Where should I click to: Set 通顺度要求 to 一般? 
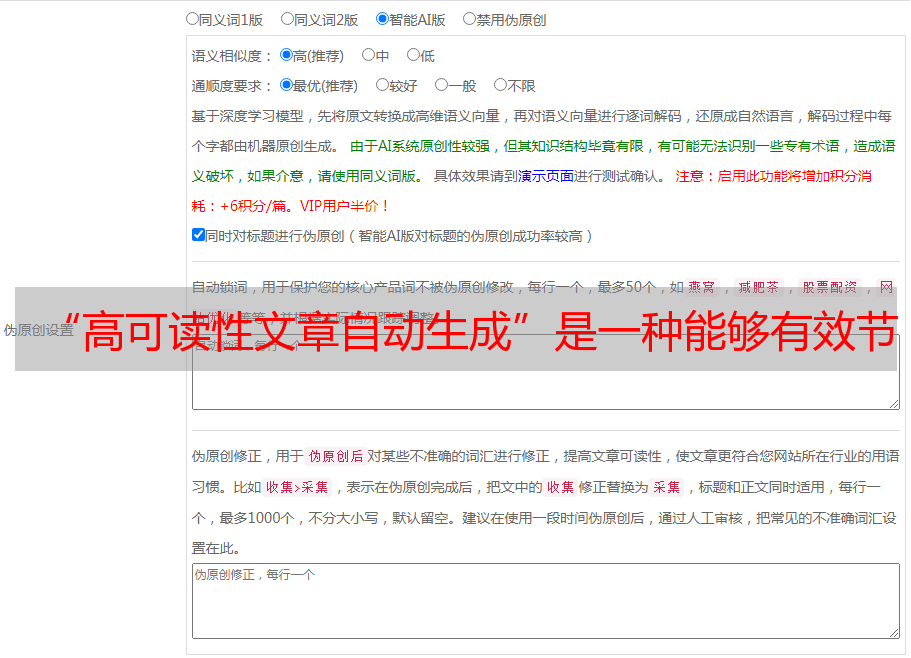tap(442, 85)
